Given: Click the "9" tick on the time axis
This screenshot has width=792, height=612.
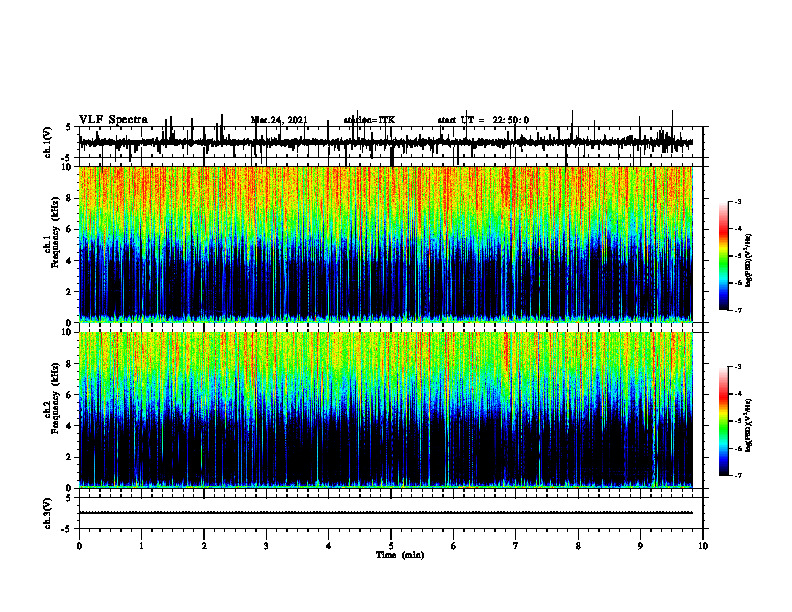Looking at the screenshot, I should click(x=640, y=546).
